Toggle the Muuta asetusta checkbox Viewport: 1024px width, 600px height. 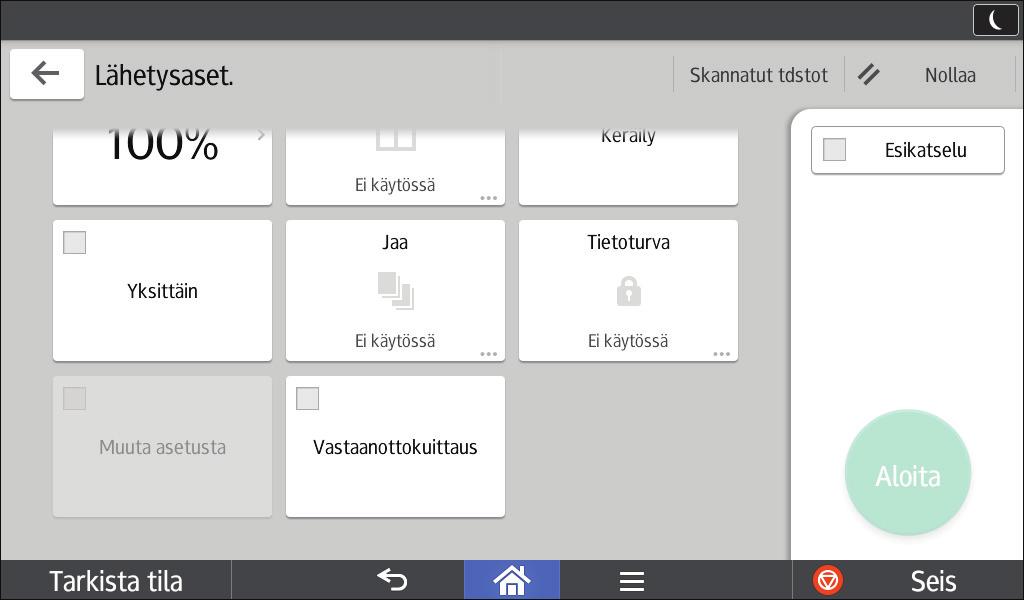(74, 398)
